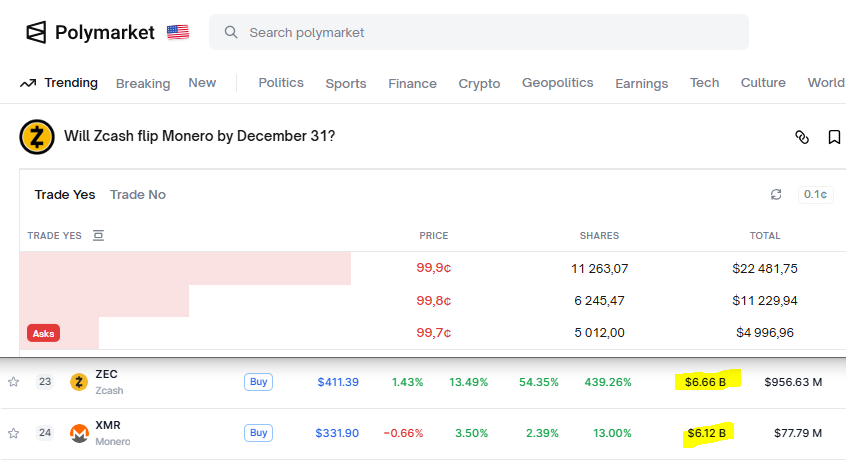The image size is (846, 461).
Task: Click the XMR Monero name
Action: click(x=113, y=433)
